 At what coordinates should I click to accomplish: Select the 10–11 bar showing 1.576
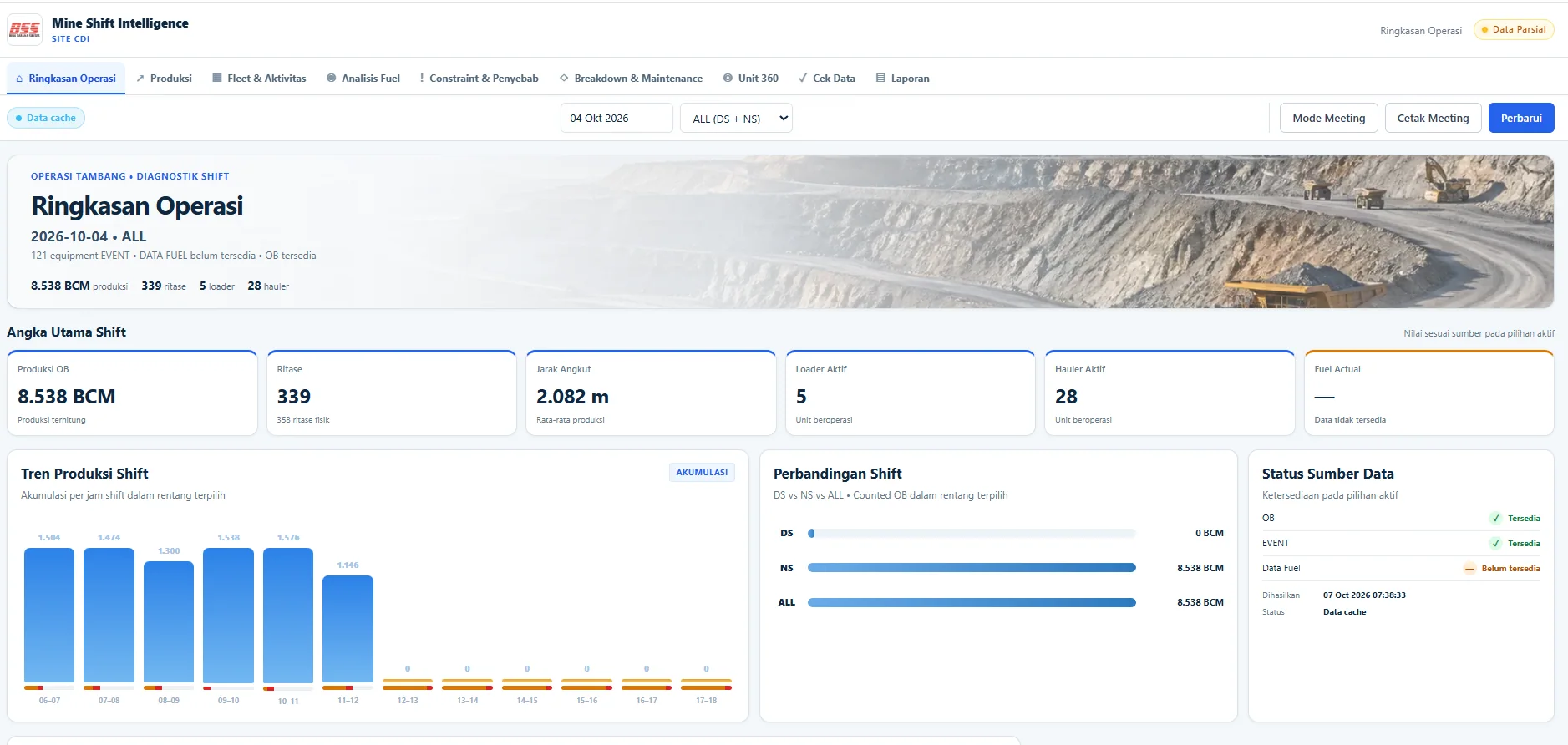(x=288, y=616)
